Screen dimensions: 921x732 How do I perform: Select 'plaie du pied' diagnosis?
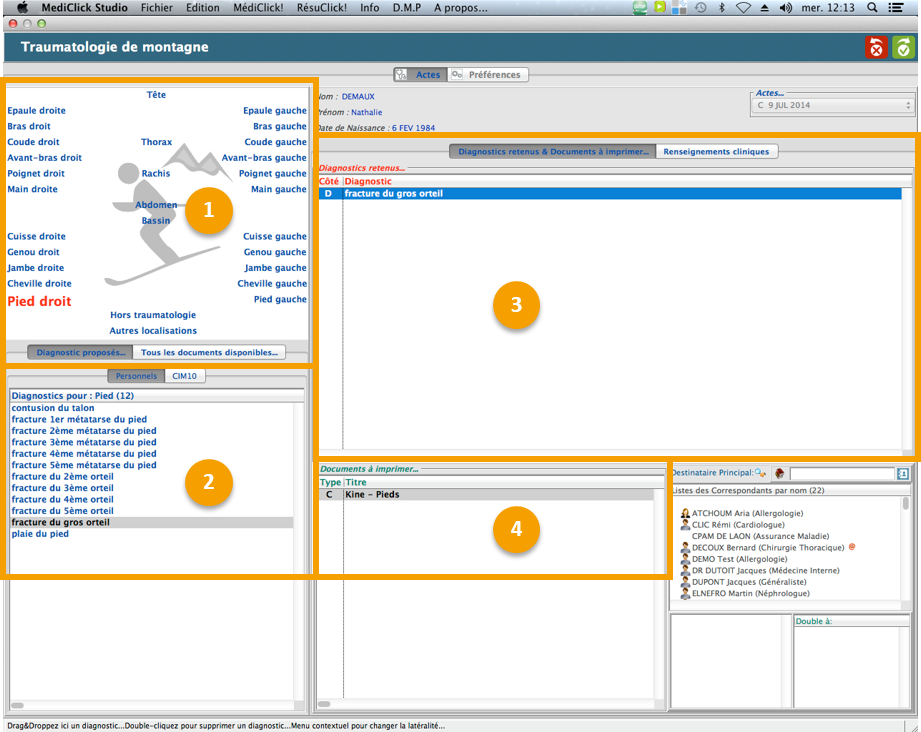coord(40,534)
